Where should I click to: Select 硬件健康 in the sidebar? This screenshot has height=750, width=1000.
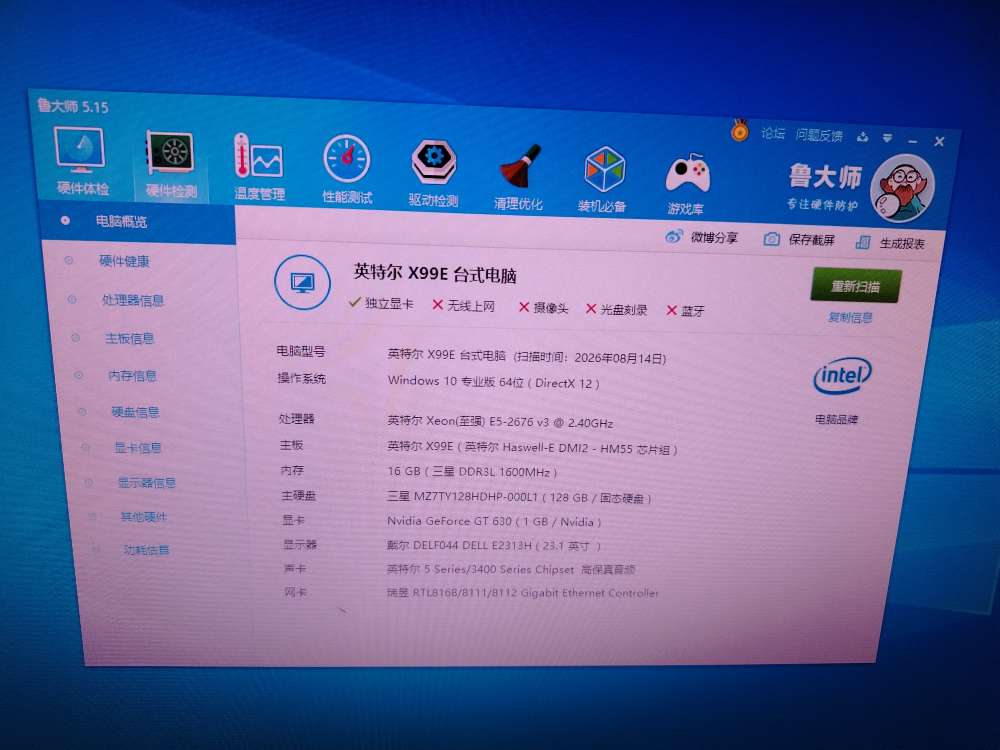[124, 261]
